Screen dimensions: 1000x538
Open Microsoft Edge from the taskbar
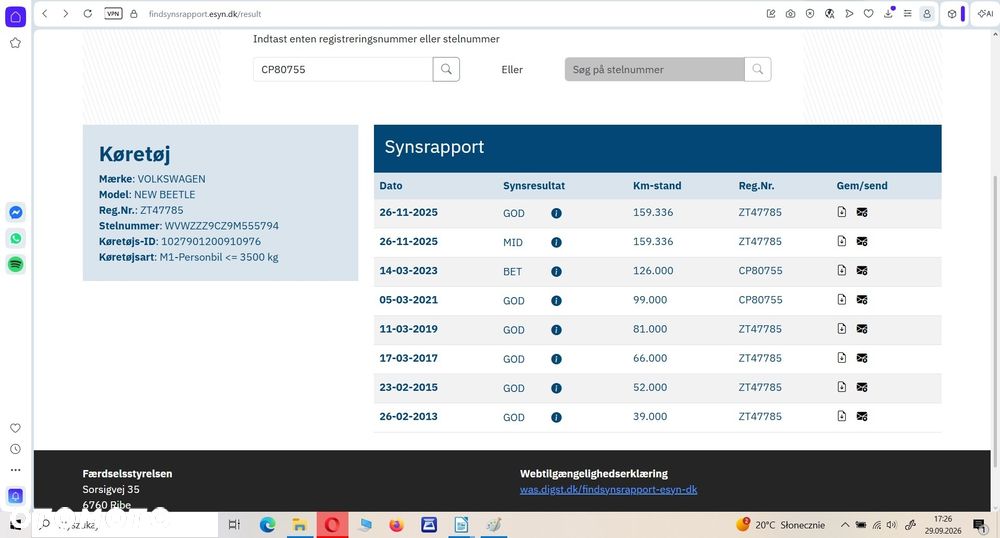[267, 525]
